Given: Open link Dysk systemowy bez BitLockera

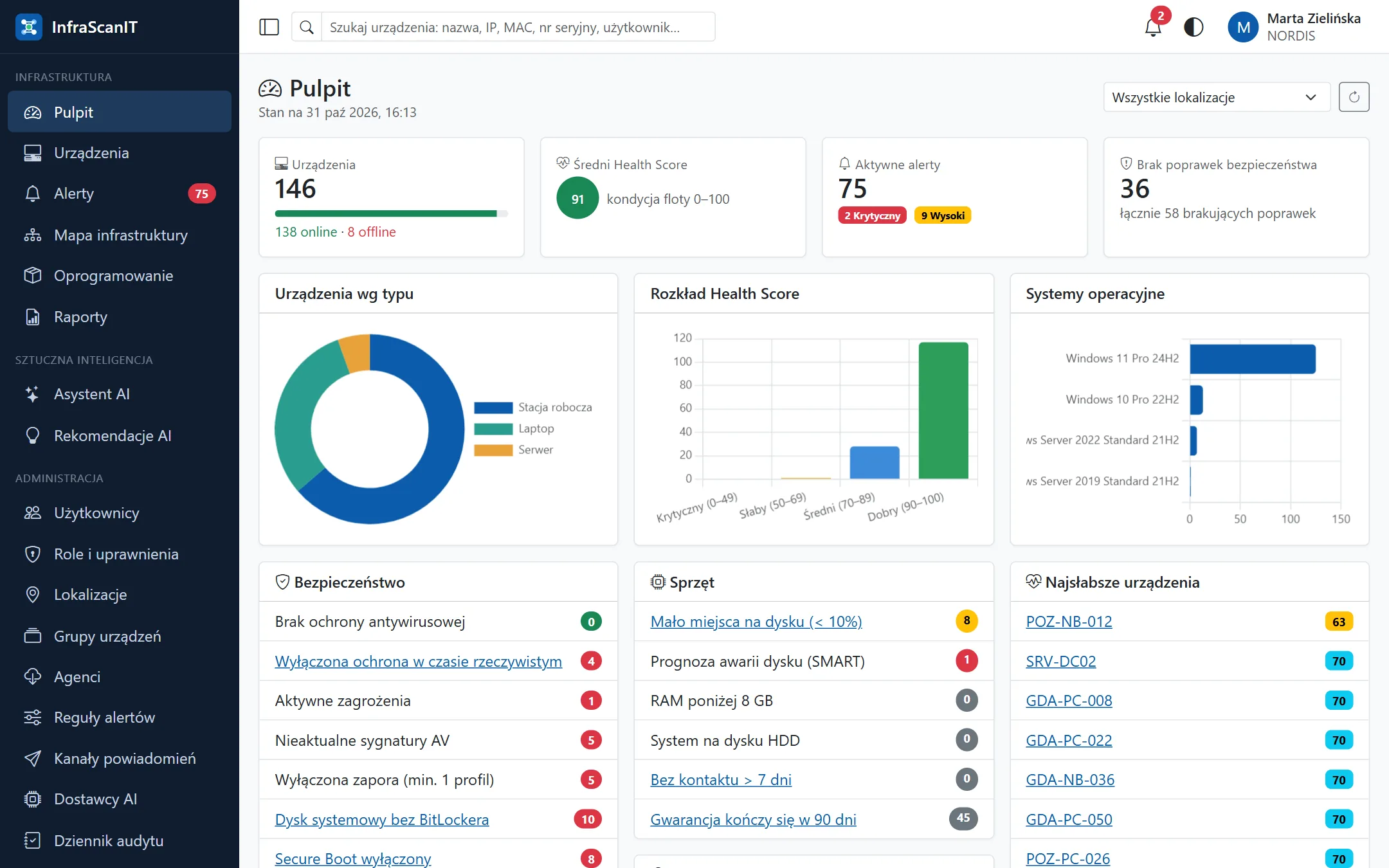Looking at the screenshot, I should (382, 820).
